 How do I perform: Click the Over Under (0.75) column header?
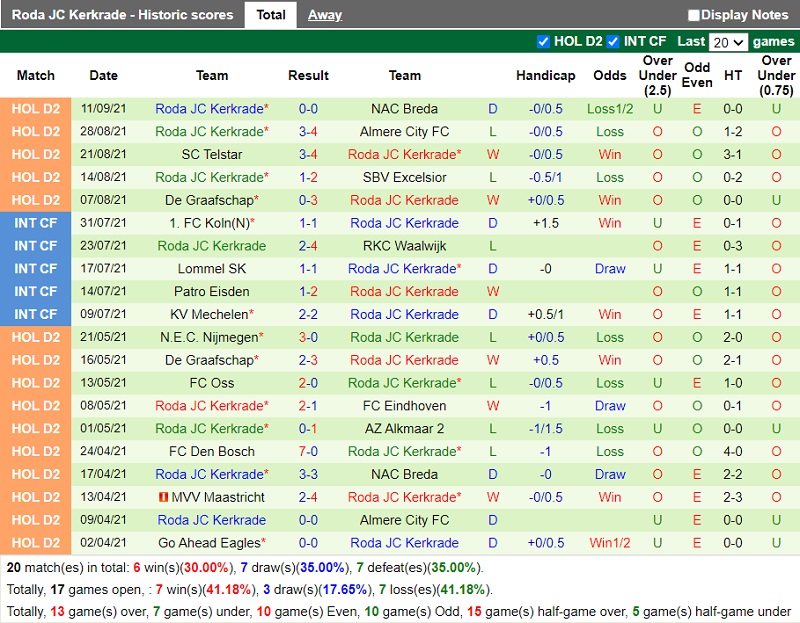[776, 76]
